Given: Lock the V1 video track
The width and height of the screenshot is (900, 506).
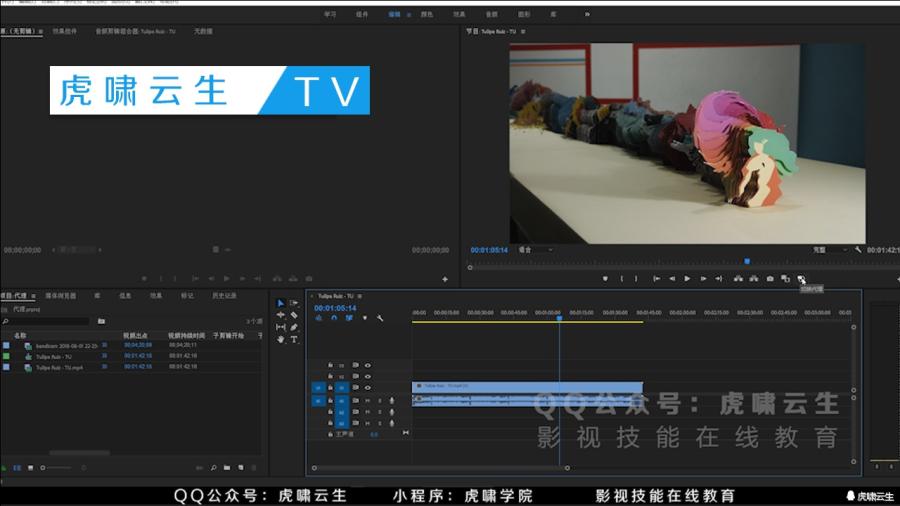Looking at the screenshot, I should 330,388.
